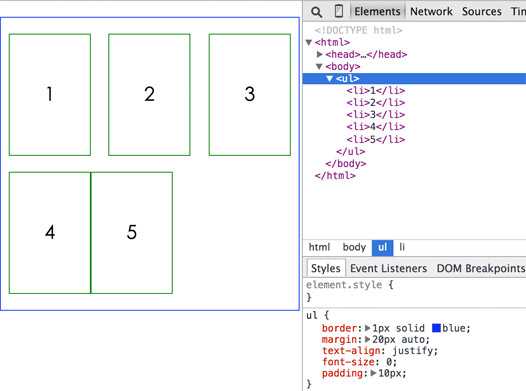Viewport: 526px width, 391px height.
Task: Select the highlighted <ul> row
Action: (x=414, y=78)
